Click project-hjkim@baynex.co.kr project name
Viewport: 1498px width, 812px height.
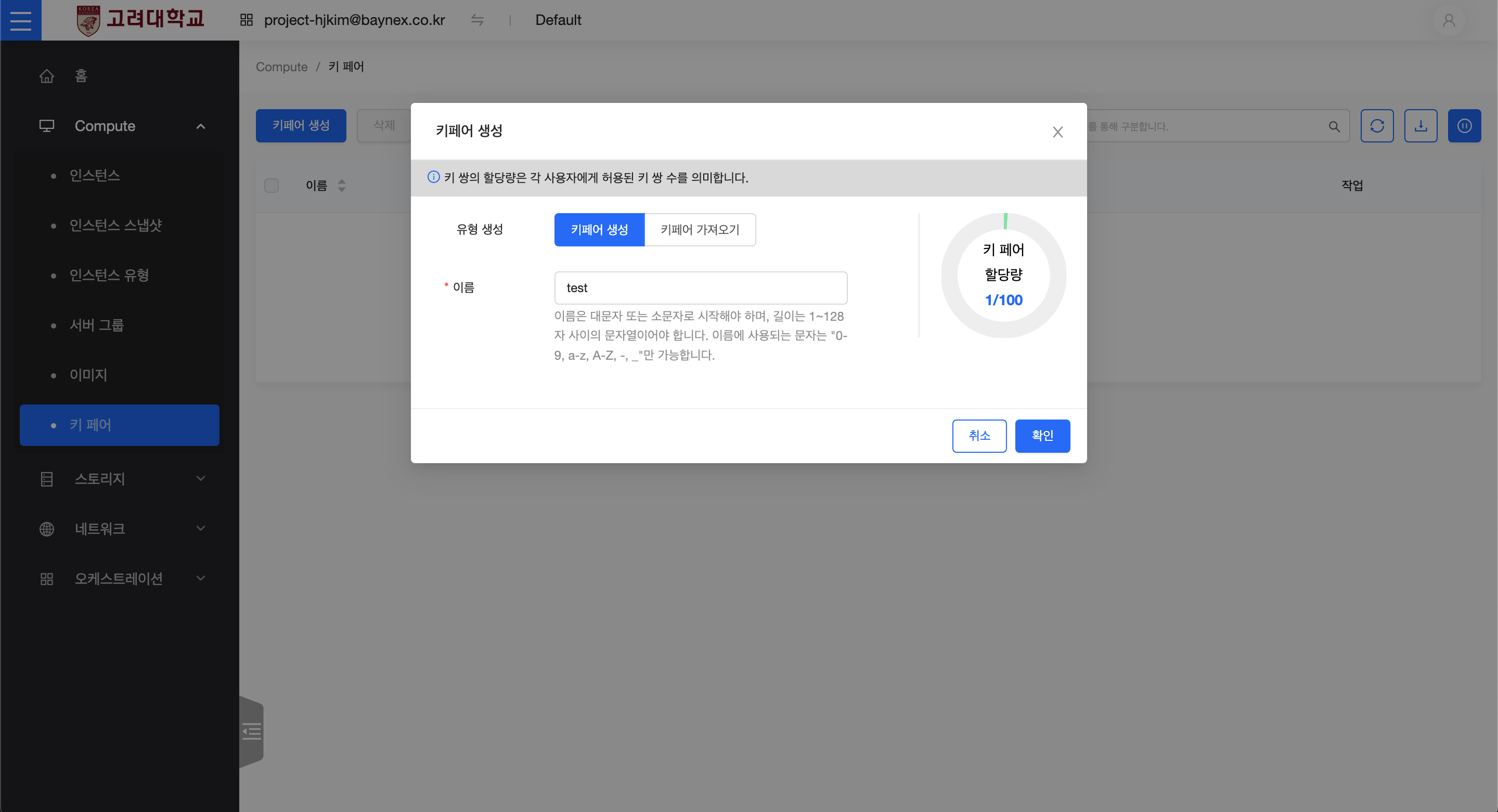click(x=354, y=20)
